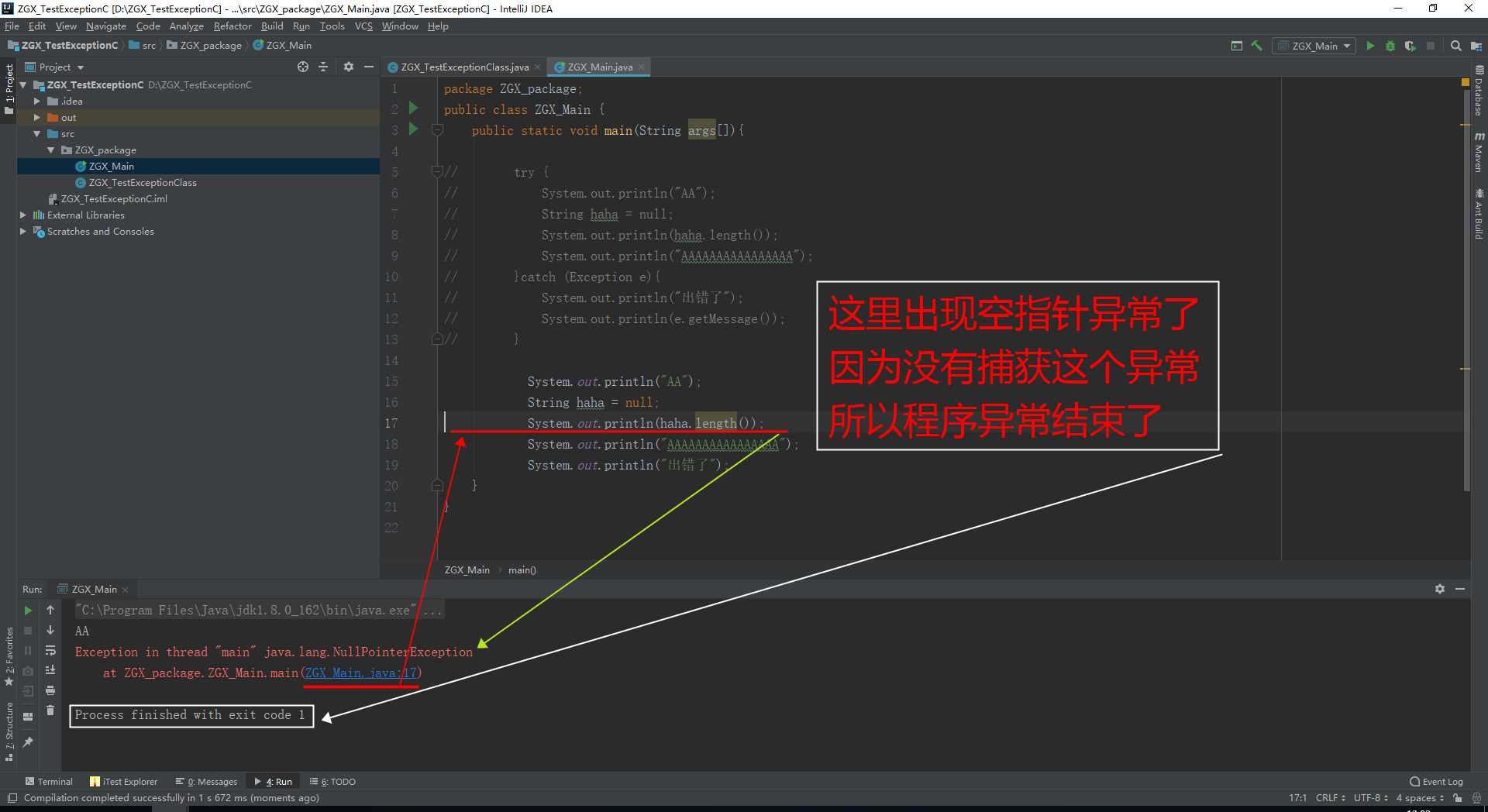Follow the ZGX_Main.java:17 stack trace link
Viewport: 1488px width, 812px height.
360,673
